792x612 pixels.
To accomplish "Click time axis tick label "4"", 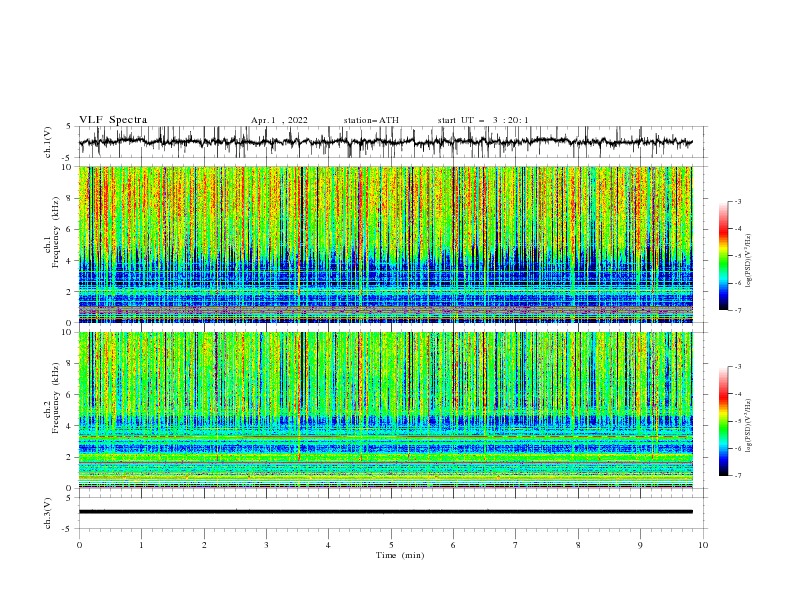I will 328,545.
